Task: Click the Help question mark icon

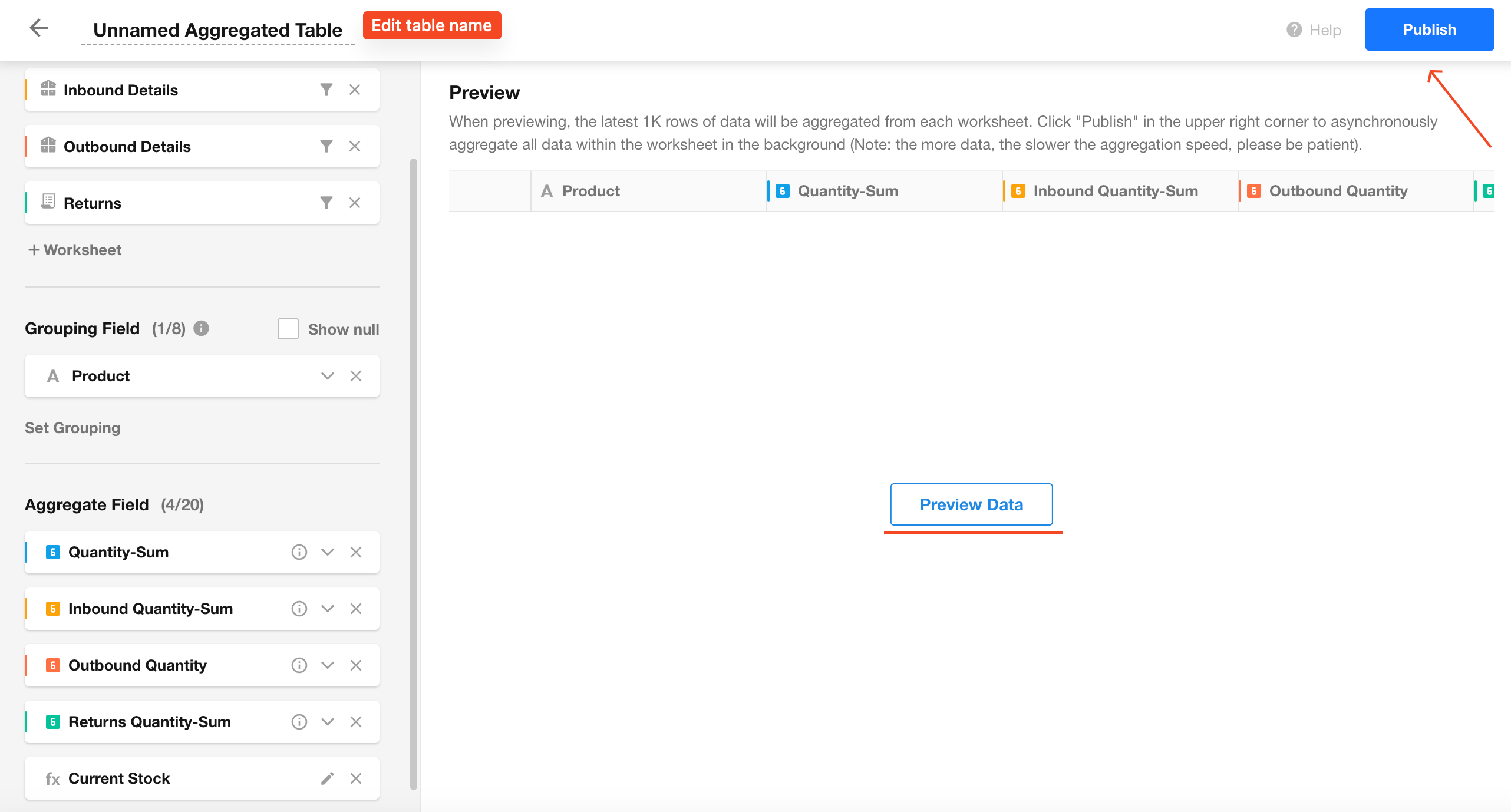Action: point(1294,29)
